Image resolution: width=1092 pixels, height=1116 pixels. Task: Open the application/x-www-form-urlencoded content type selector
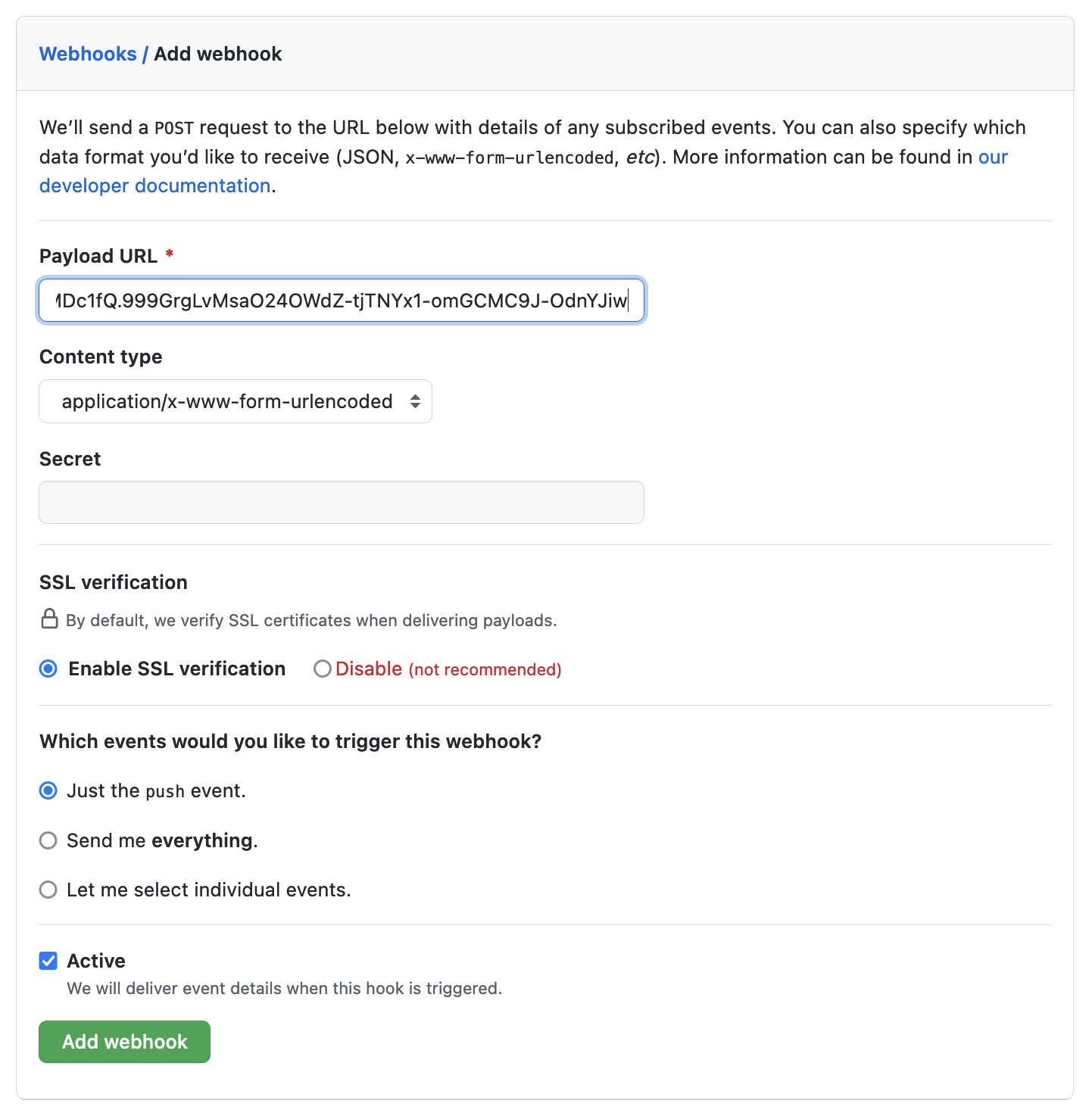tap(235, 401)
